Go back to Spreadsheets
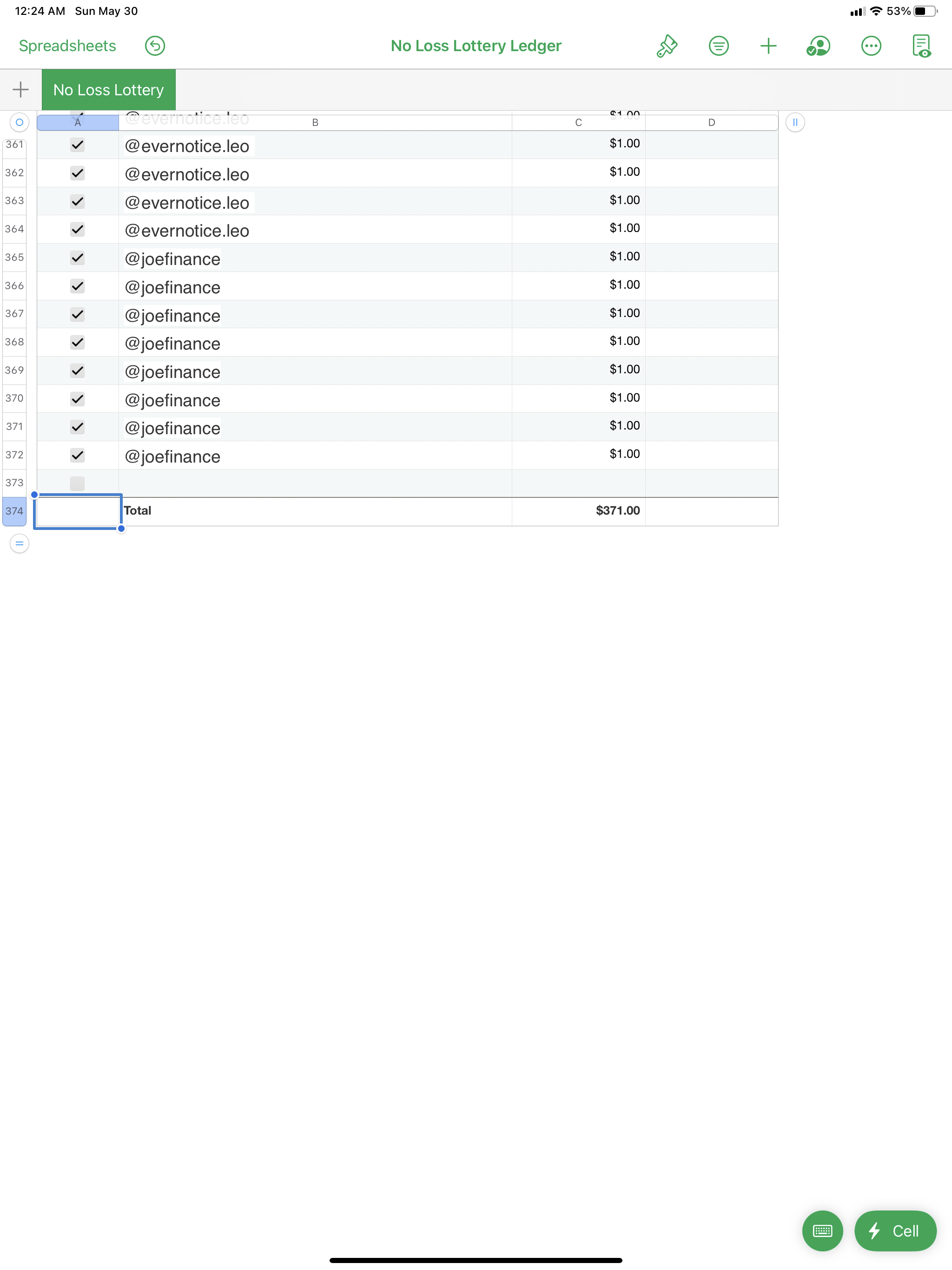 [x=67, y=46]
